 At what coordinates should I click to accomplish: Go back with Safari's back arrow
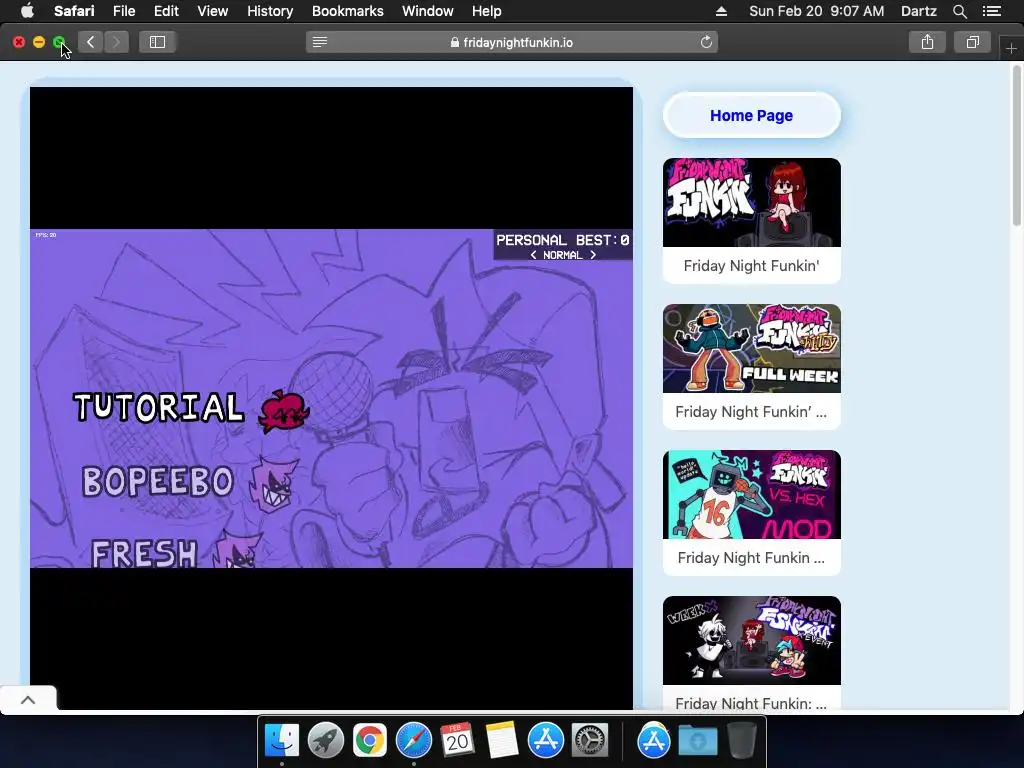click(91, 42)
